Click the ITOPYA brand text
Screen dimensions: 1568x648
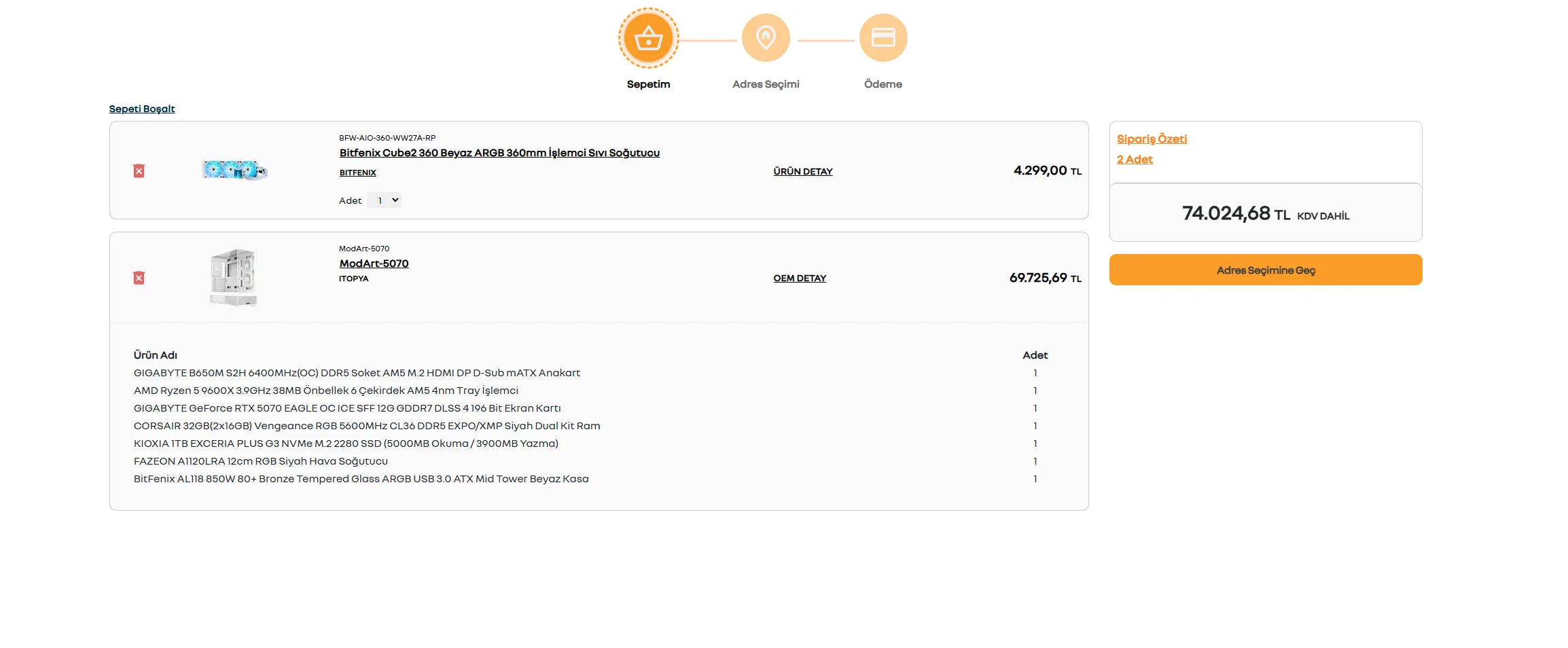click(354, 278)
